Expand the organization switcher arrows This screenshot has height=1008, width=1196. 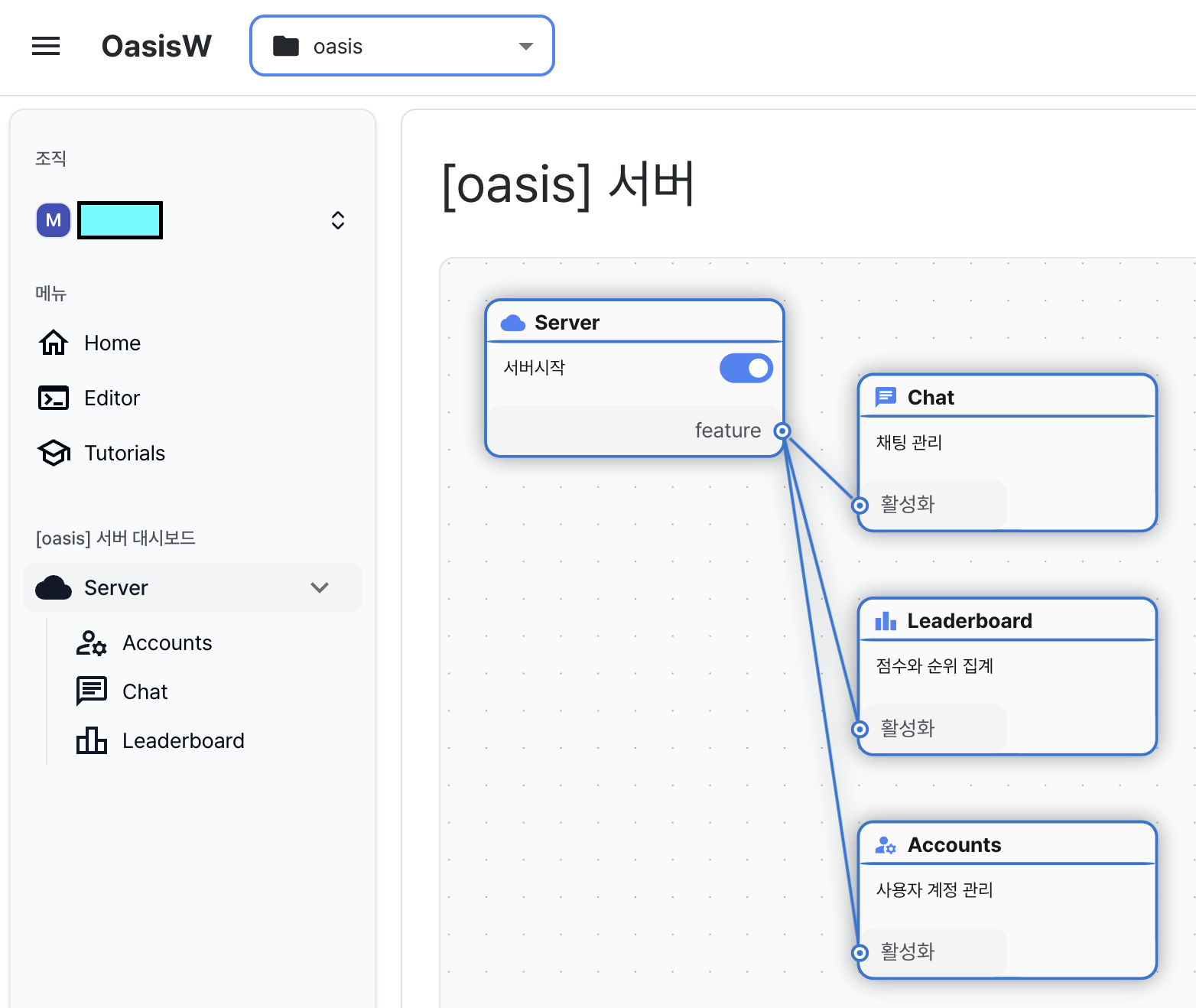pos(337,220)
